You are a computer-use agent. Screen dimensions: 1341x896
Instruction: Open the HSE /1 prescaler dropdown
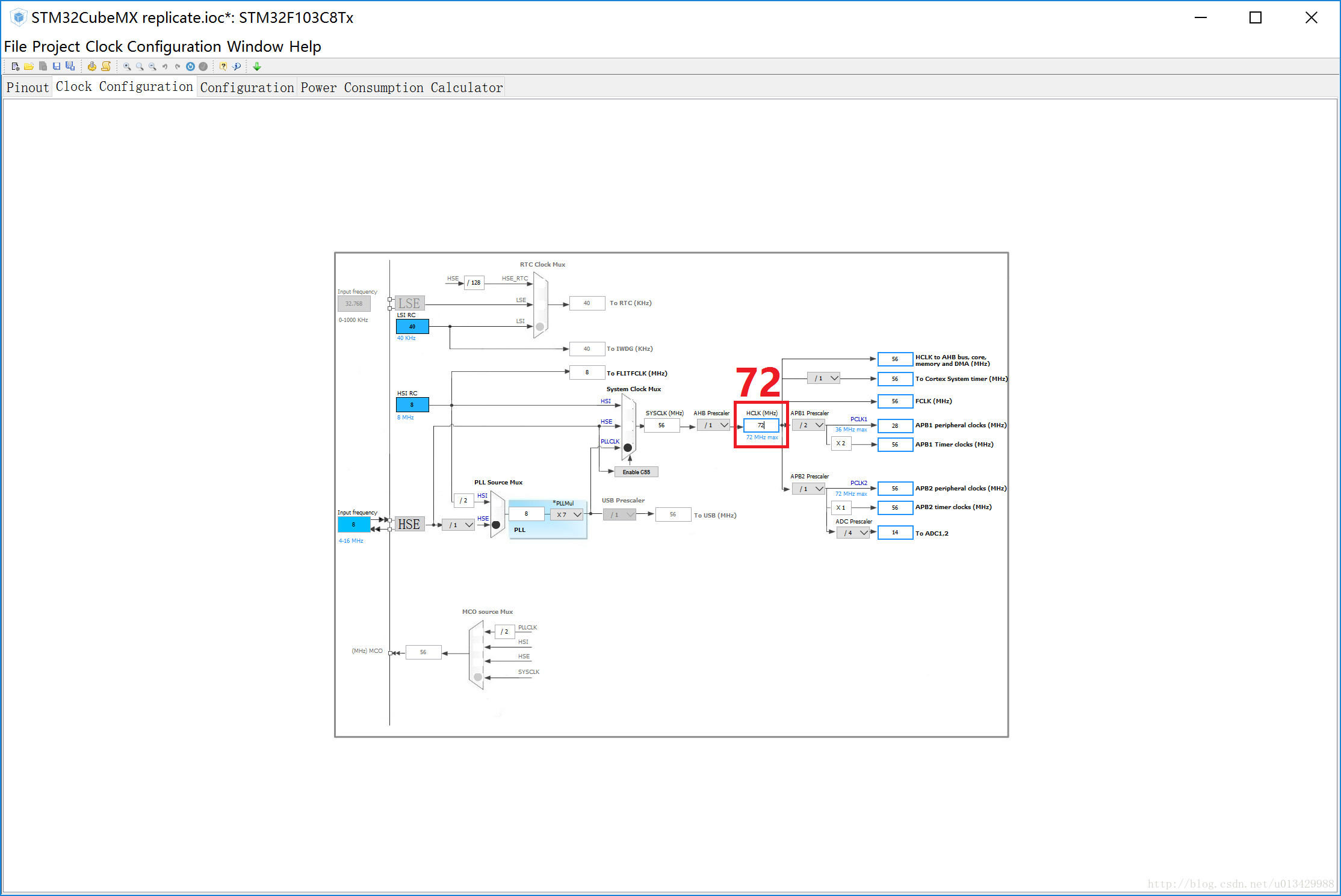tap(459, 525)
